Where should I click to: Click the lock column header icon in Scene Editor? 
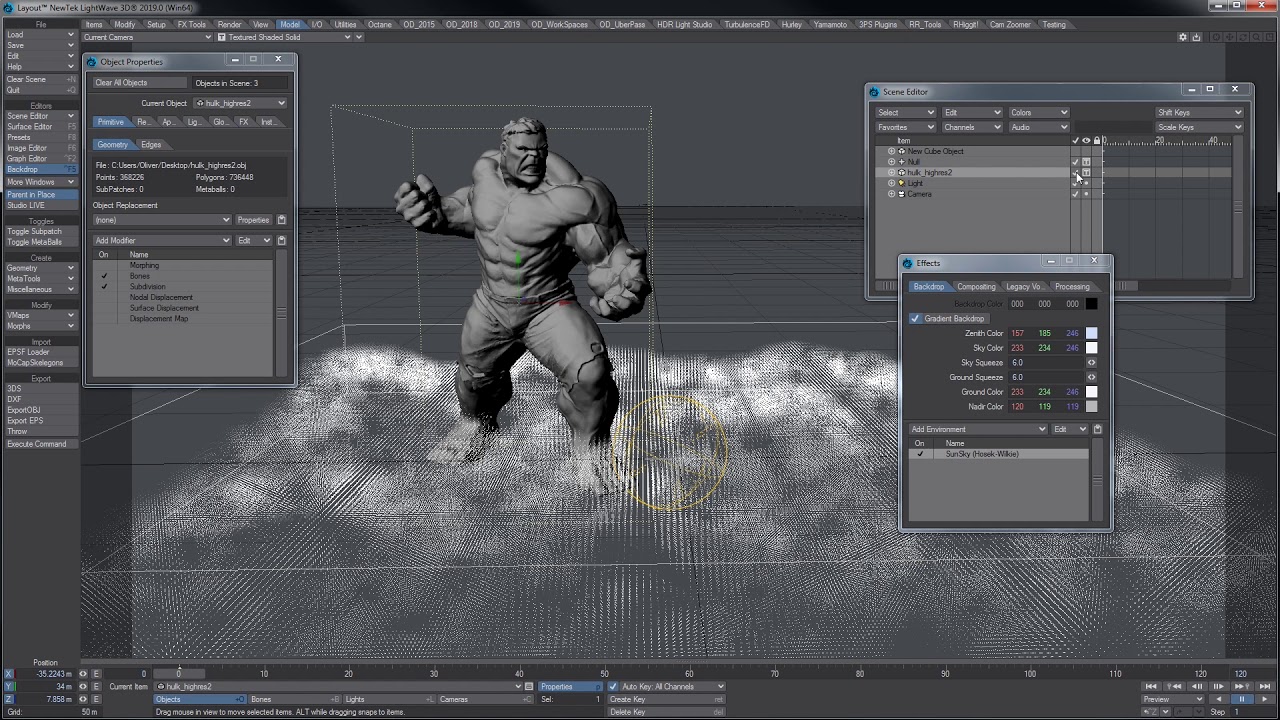click(x=1096, y=141)
